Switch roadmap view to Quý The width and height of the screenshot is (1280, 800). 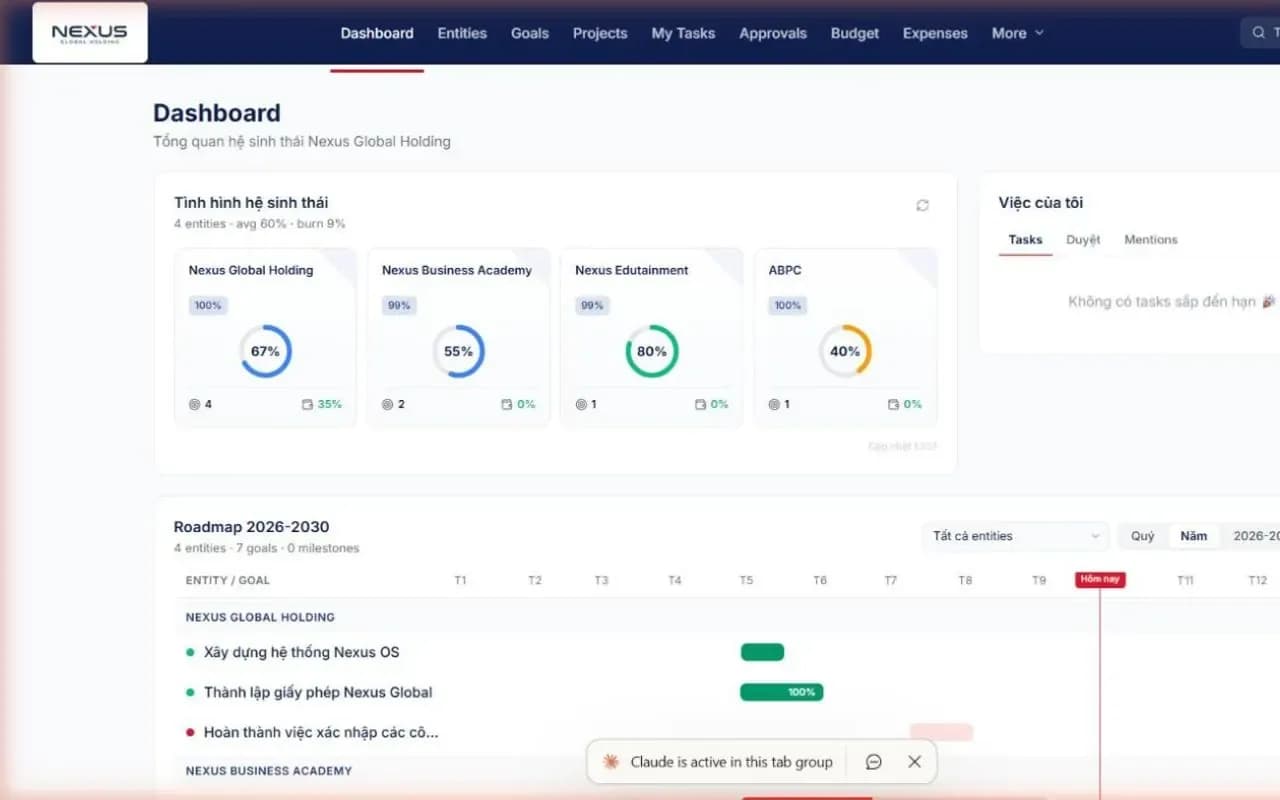pyautogui.click(x=1143, y=536)
